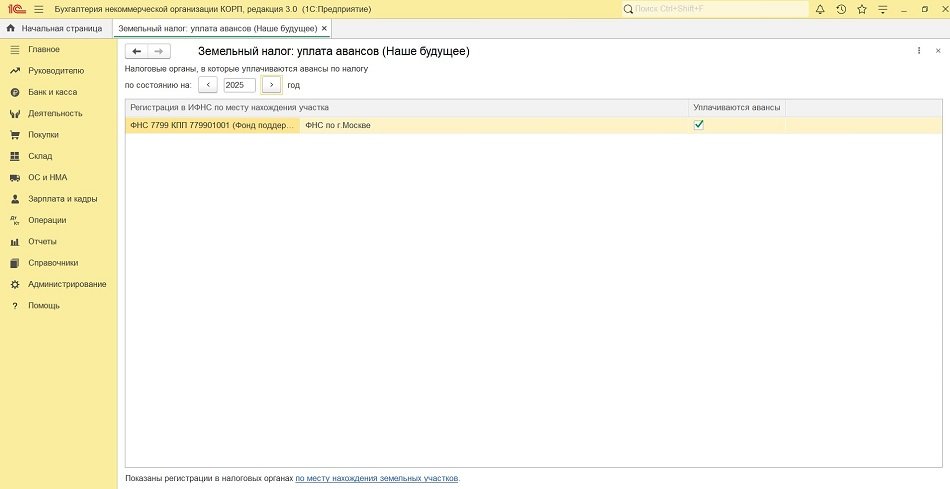Open service menu dropdown arrow in title bar
The height and width of the screenshot is (489, 950).
tap(882, 9)
